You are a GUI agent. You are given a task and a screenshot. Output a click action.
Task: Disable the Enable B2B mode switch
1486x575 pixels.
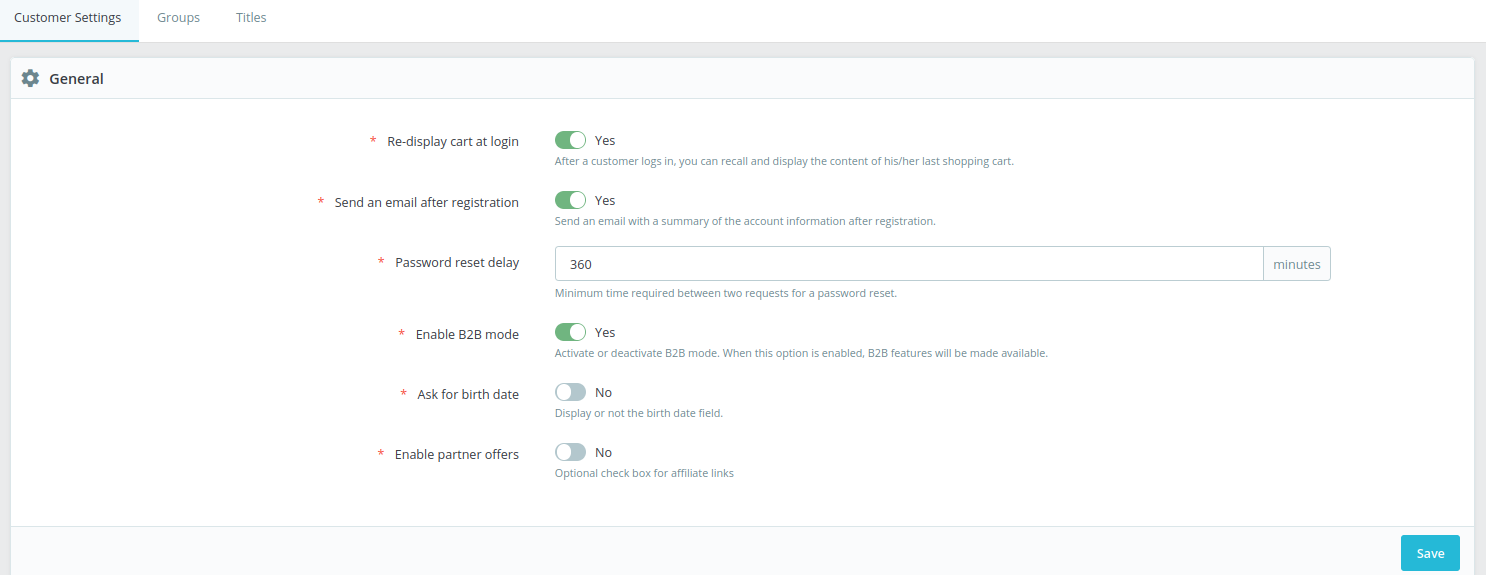[570, 332]
